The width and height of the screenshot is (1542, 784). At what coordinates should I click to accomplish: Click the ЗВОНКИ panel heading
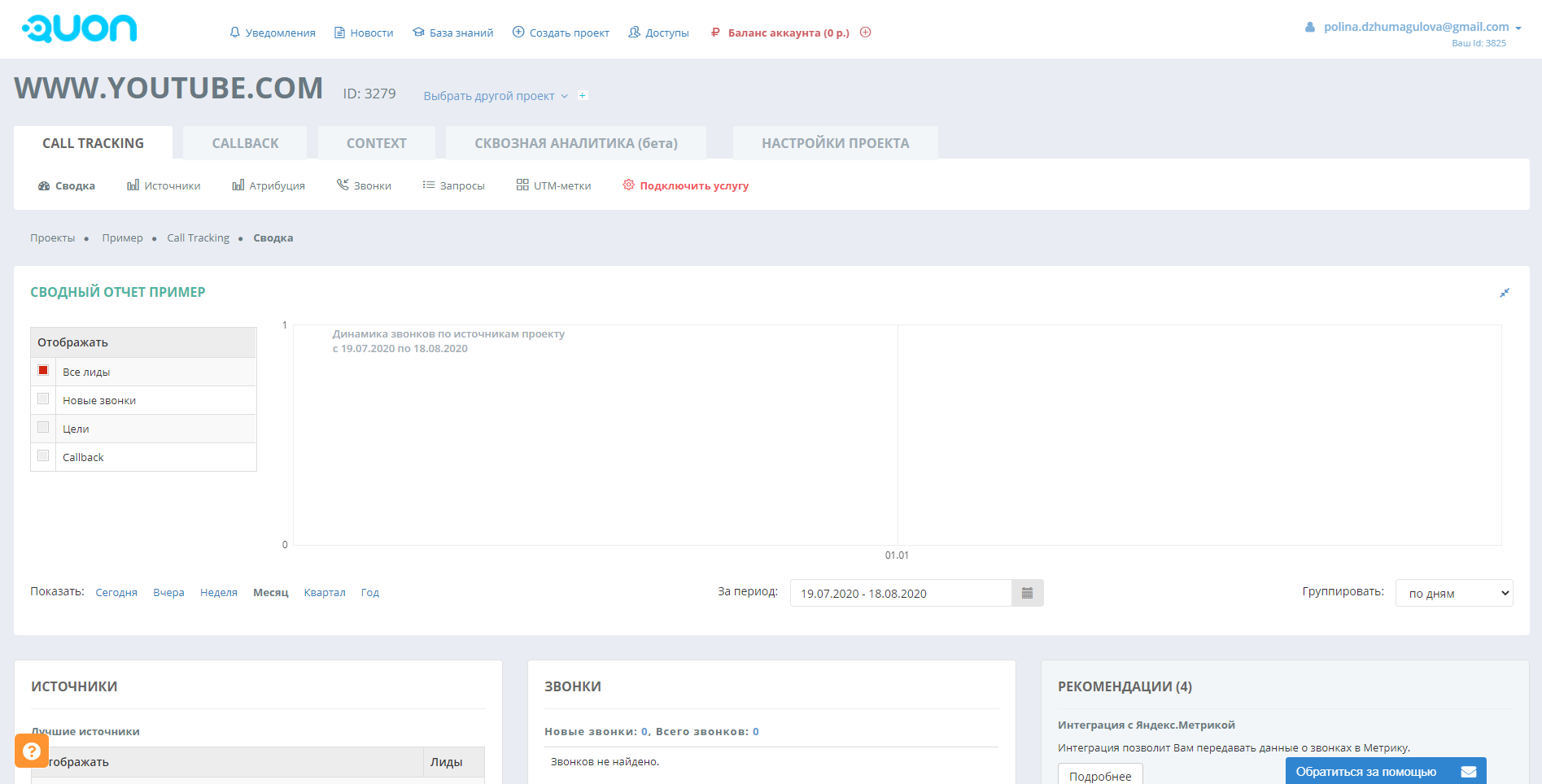click(573, 686)
